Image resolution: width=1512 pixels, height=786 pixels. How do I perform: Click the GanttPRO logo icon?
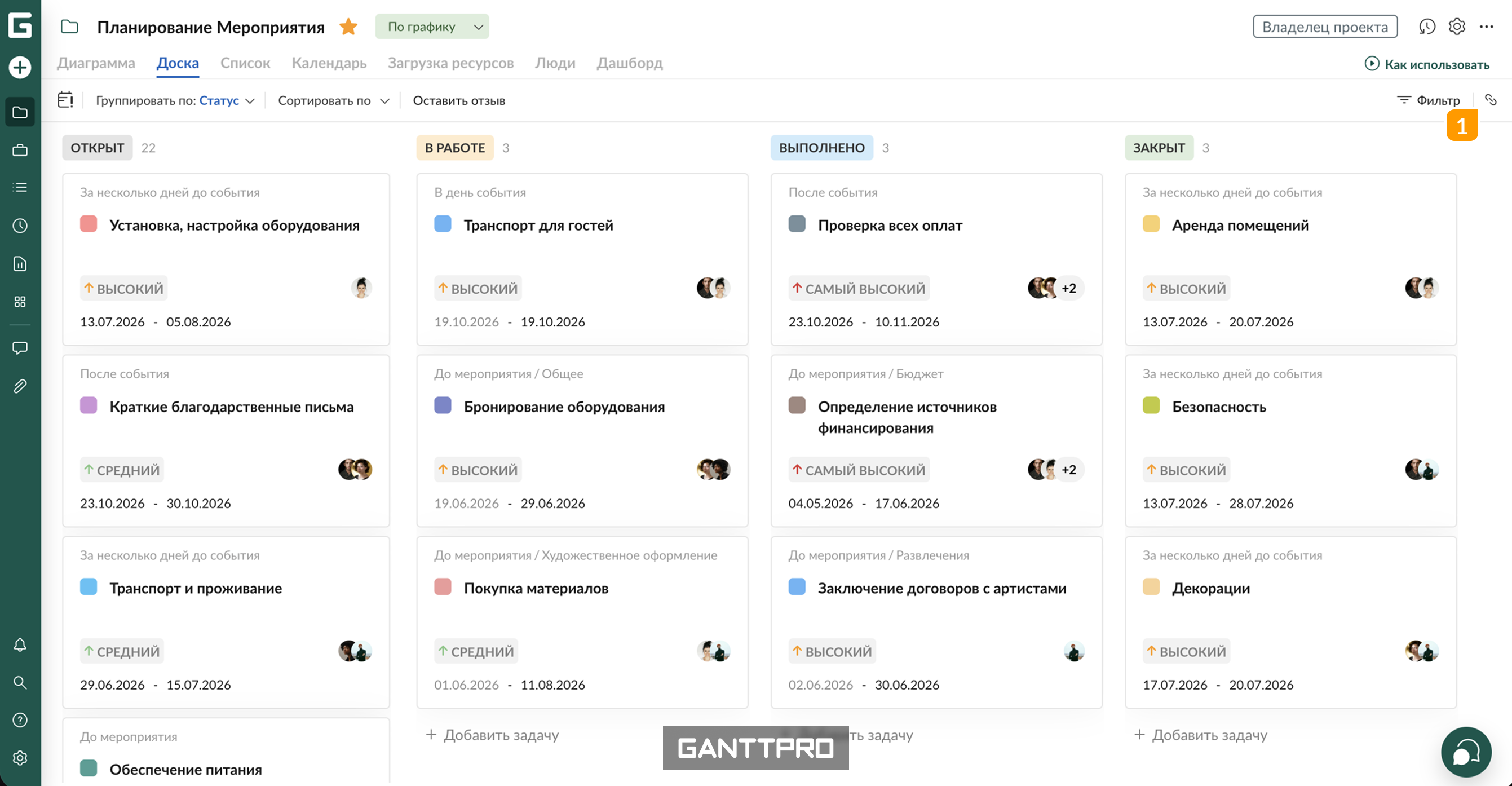(20, 26)
